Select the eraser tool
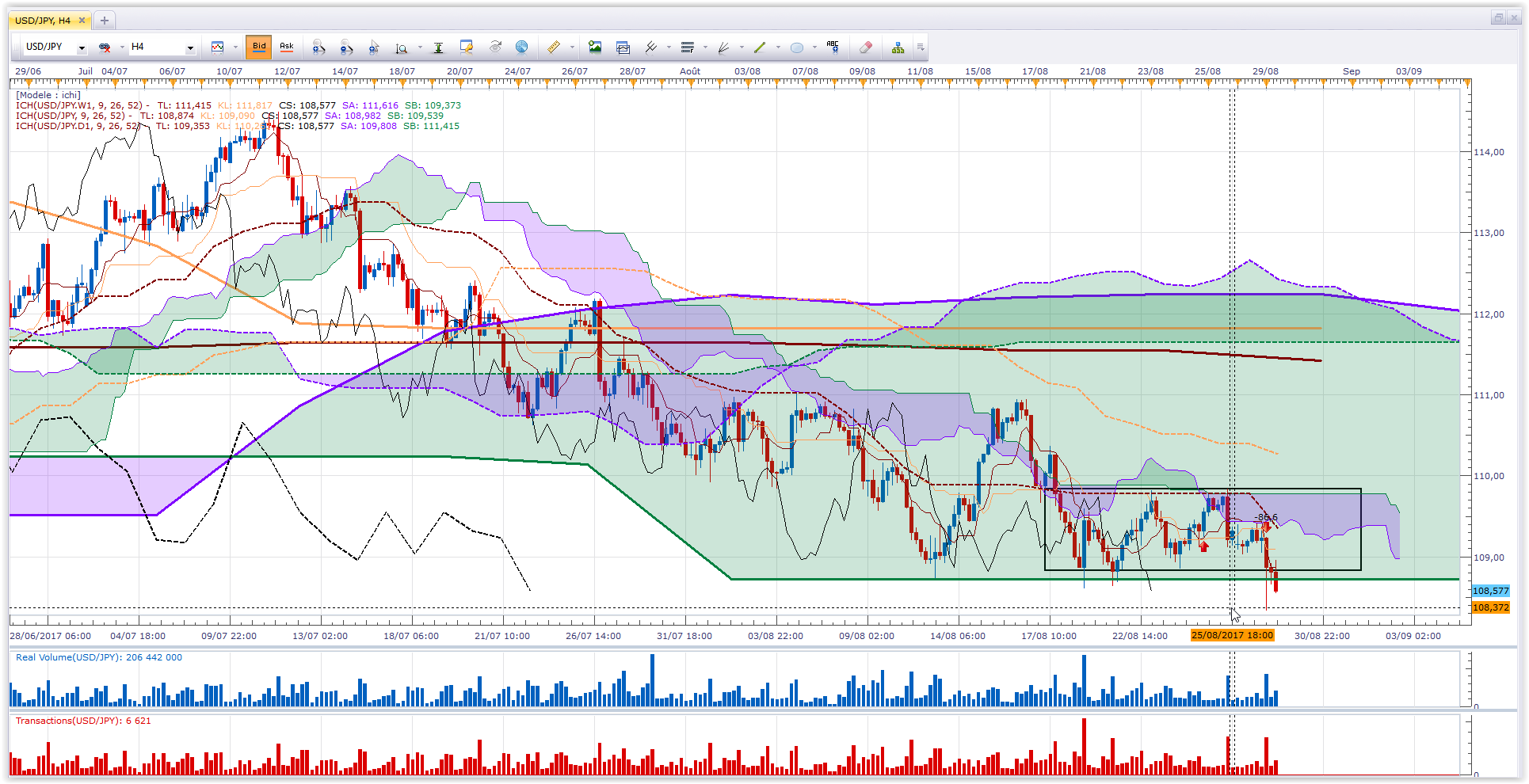Screen dimensions: 1529x784 (866, 48)
